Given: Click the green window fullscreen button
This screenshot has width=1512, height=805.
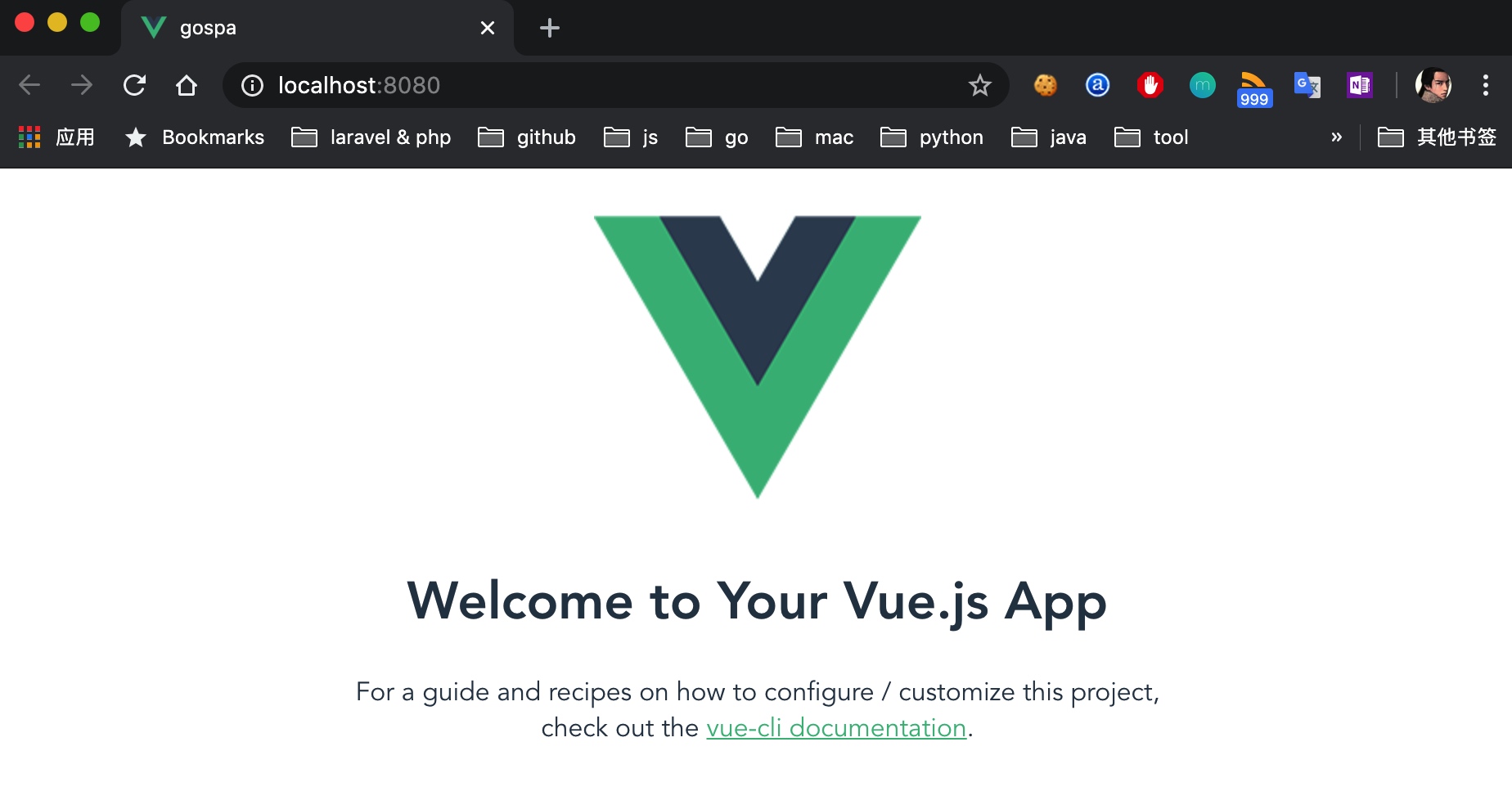Looking at the screenshot, I should (x=90, y=22).
